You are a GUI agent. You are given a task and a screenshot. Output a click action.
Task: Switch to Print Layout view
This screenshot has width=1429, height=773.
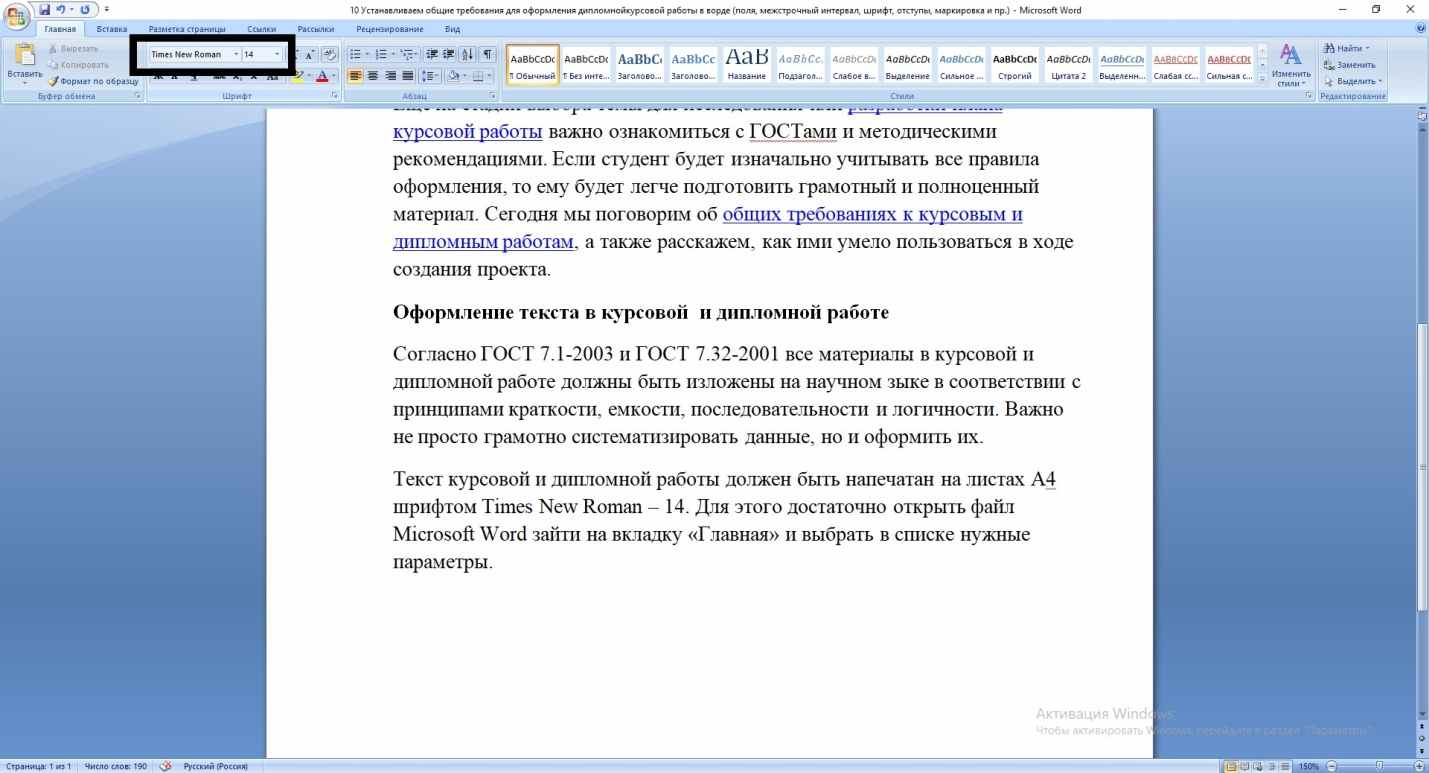coord(1231,766)
